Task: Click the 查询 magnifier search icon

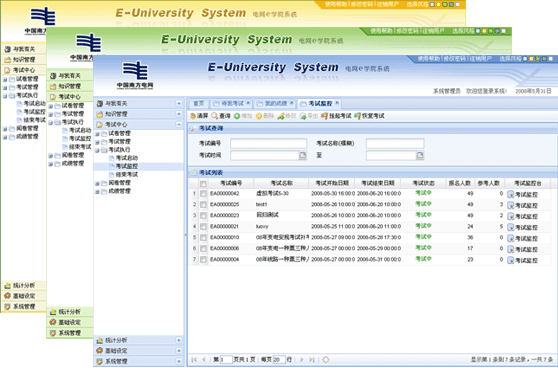Action: coord(215,116)
